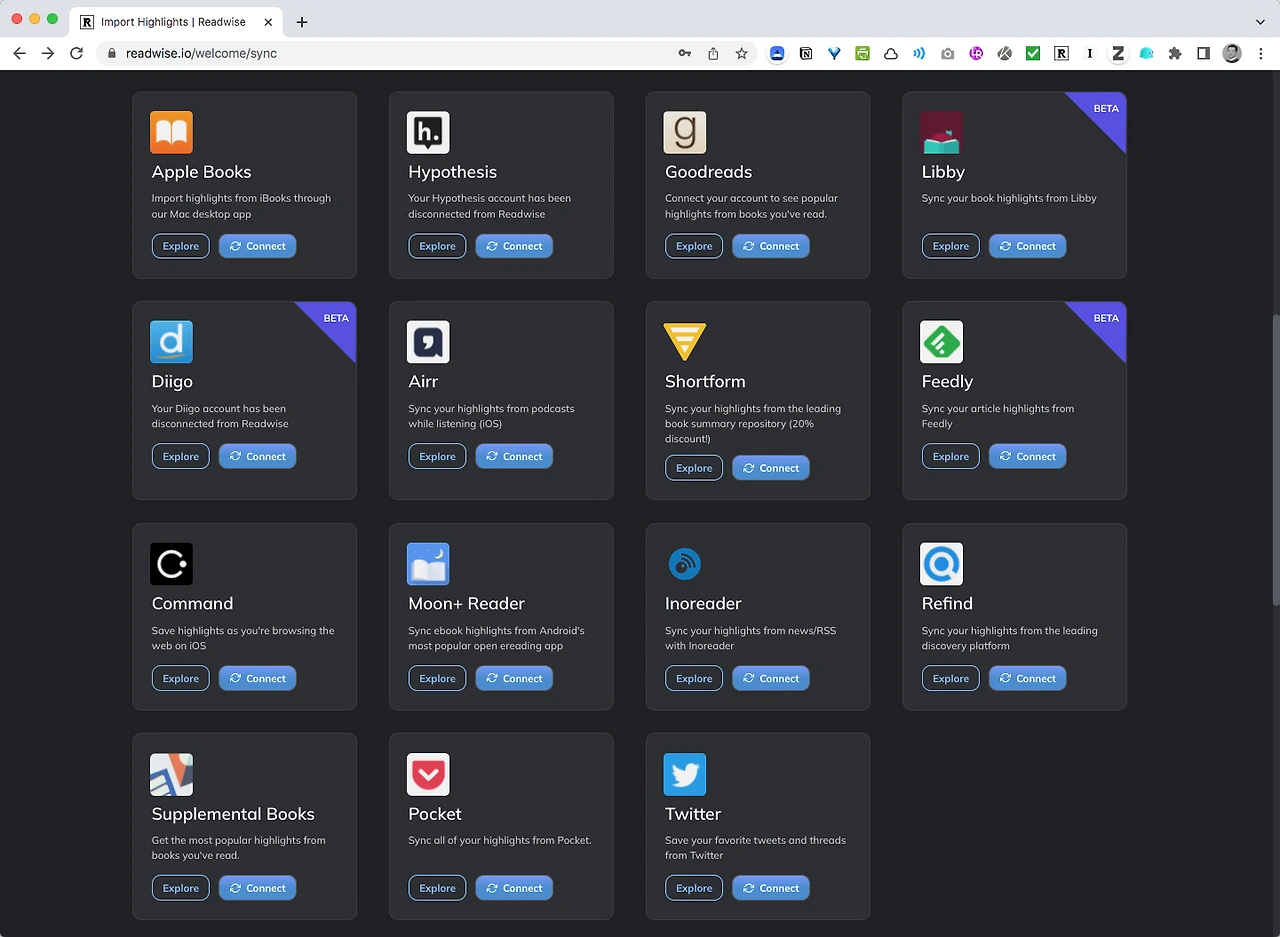Click the Notion extension icon in toolbar

tap(806, 53)
